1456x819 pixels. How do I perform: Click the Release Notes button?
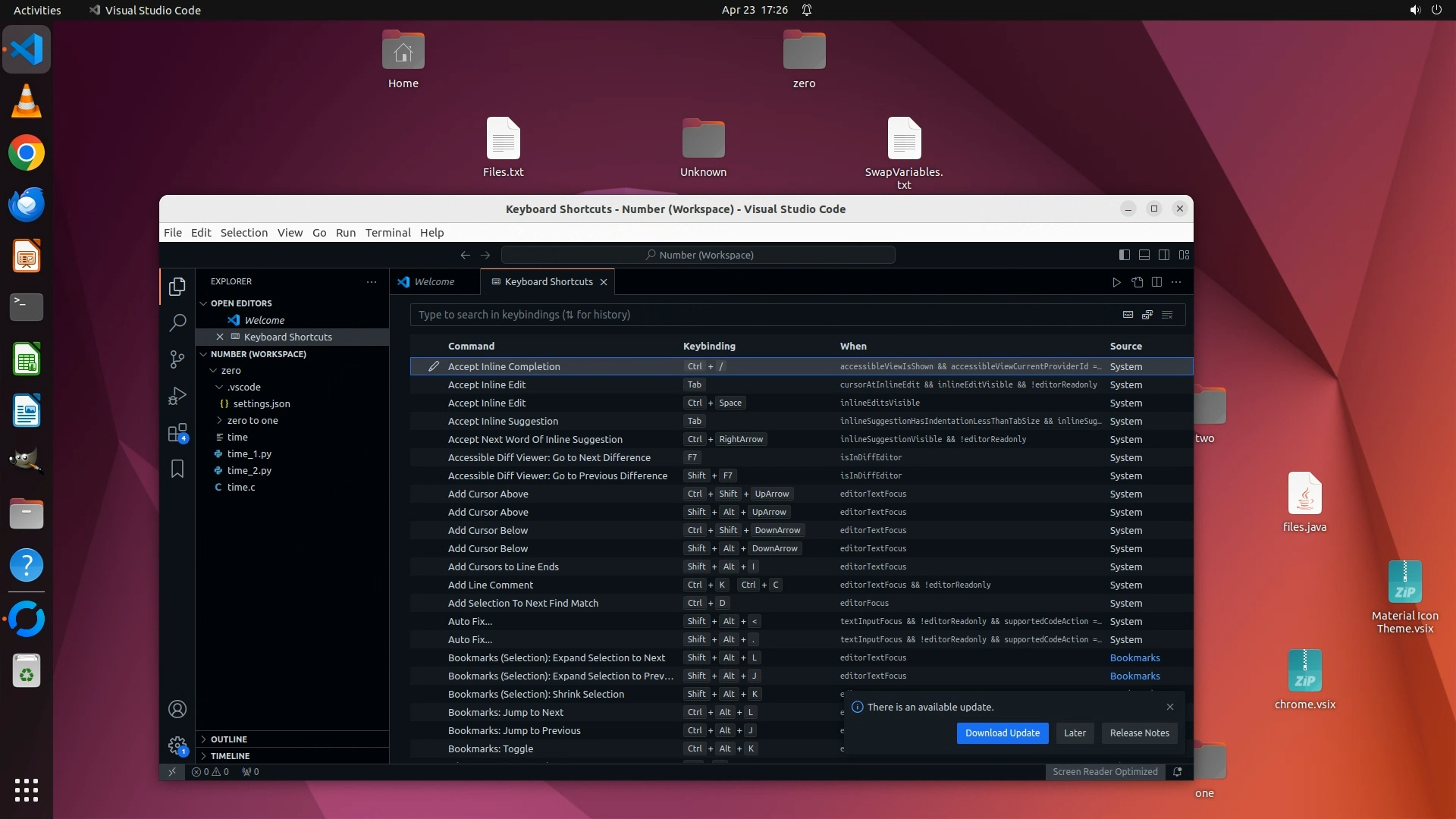click(1139, 733)
